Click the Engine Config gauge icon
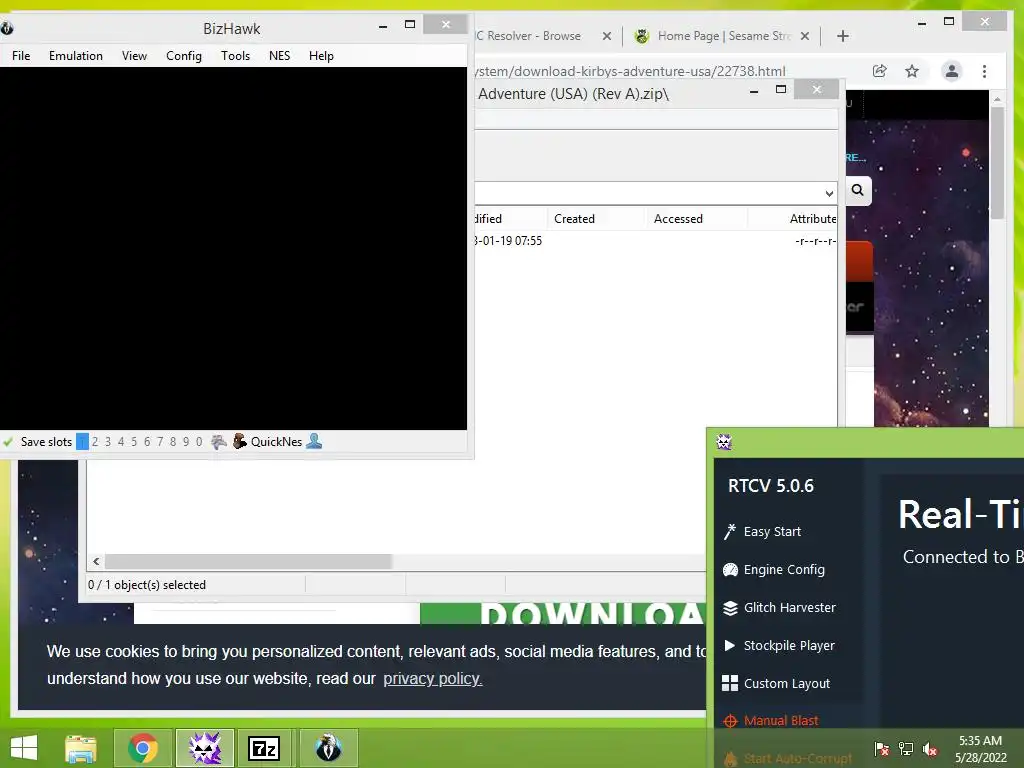 pyautogui.click(x=730, y=570)
